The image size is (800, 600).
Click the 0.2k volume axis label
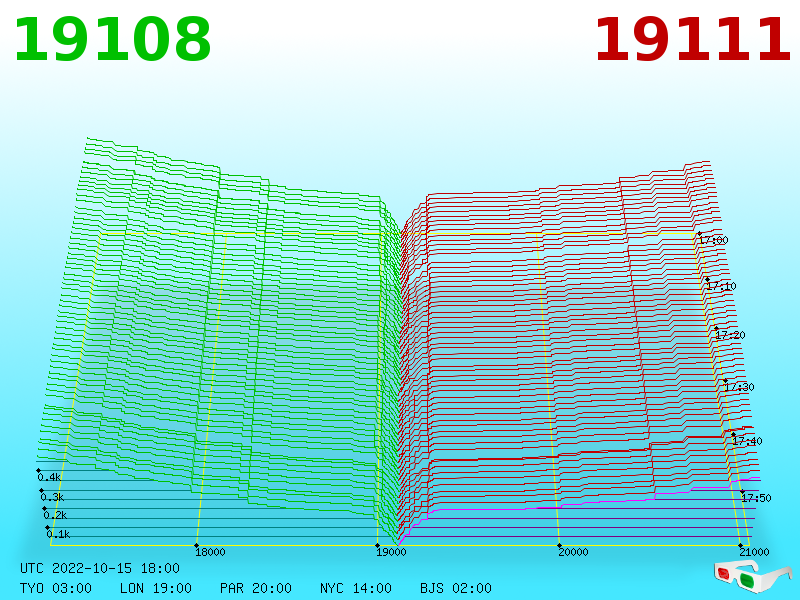[x=56, y=515]
